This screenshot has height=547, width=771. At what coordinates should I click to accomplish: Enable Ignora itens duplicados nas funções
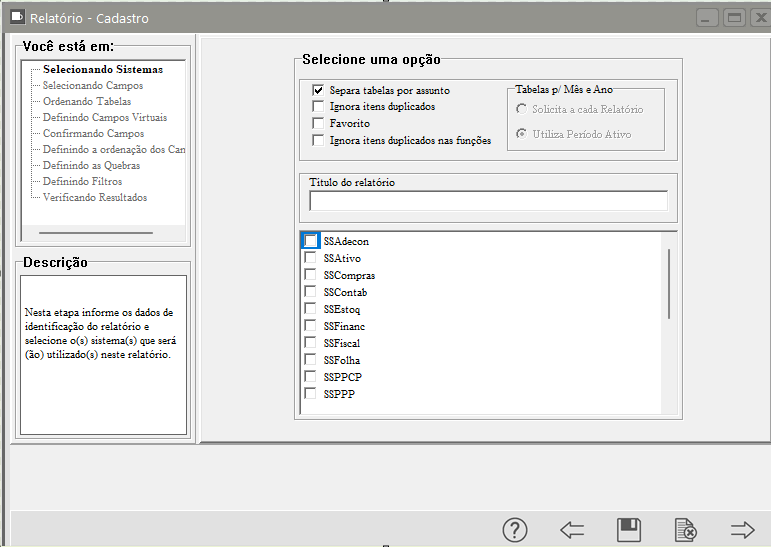tap(319, 140)
